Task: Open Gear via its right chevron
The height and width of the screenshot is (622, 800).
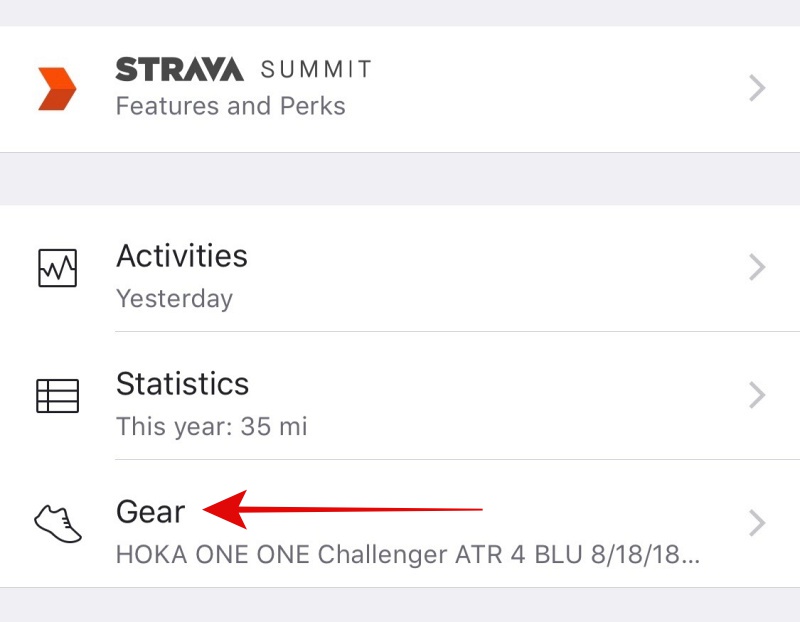Action: pos(757,523)
